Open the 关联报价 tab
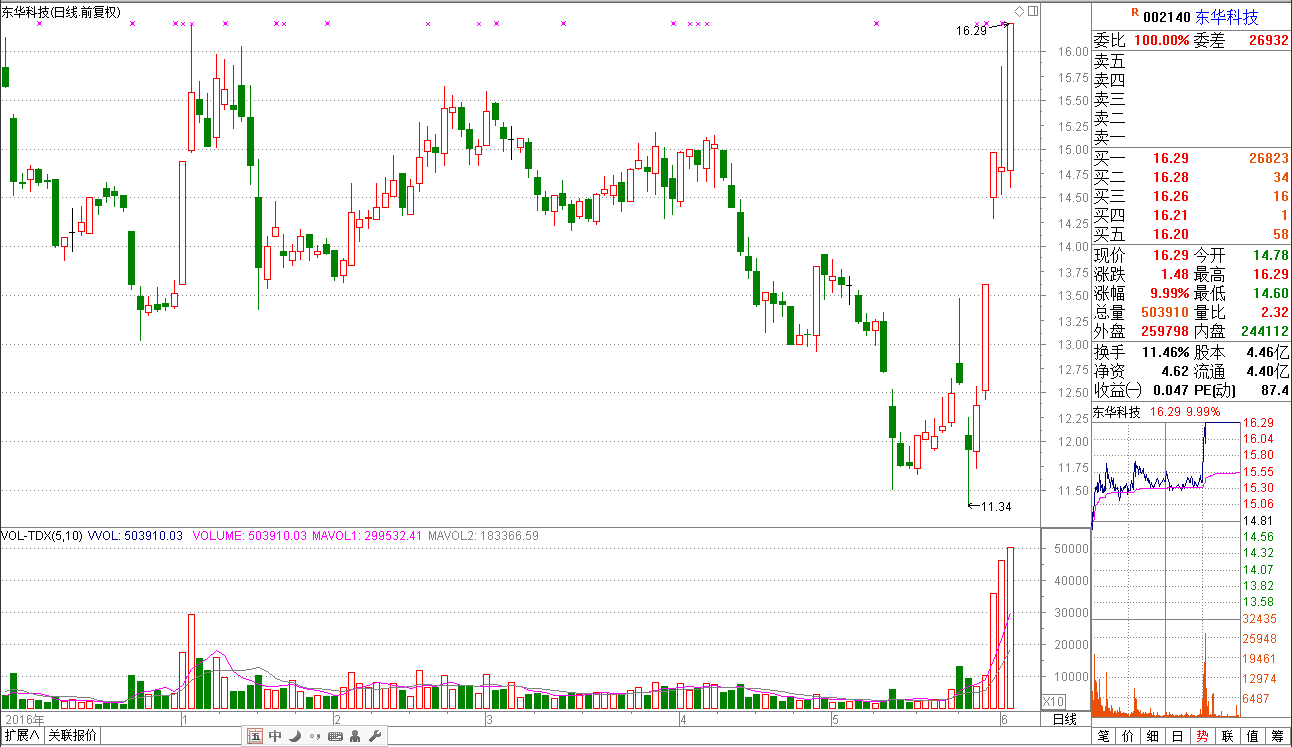The height and width of the screenshot is (747, 1292). point(73,736)
